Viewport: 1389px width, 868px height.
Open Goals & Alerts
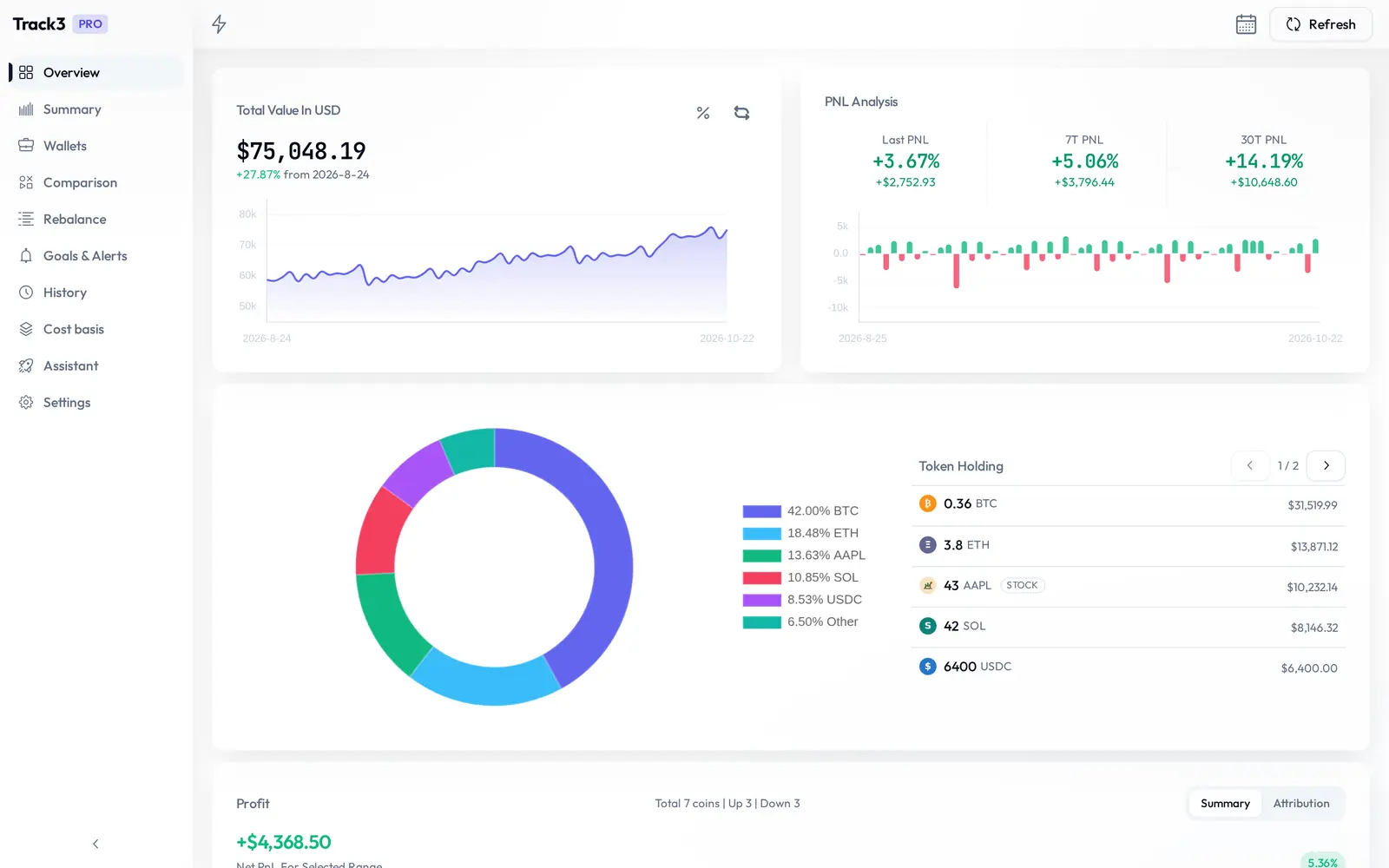pos(96,256)
